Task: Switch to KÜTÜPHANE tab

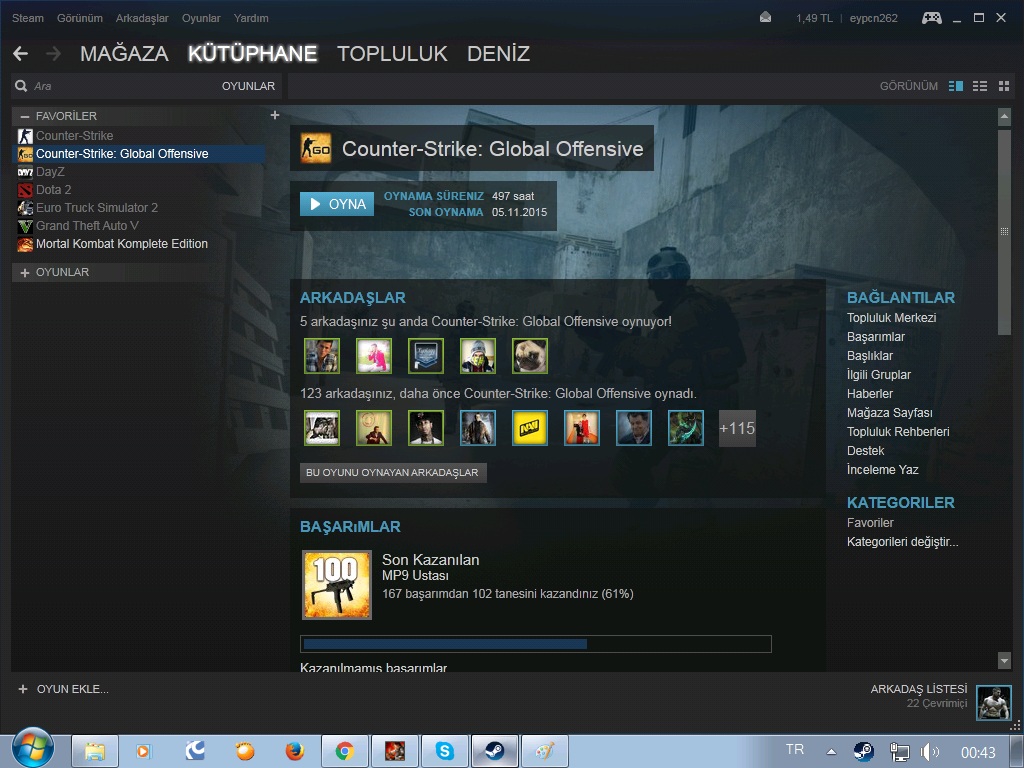Action: click(253, 54)
